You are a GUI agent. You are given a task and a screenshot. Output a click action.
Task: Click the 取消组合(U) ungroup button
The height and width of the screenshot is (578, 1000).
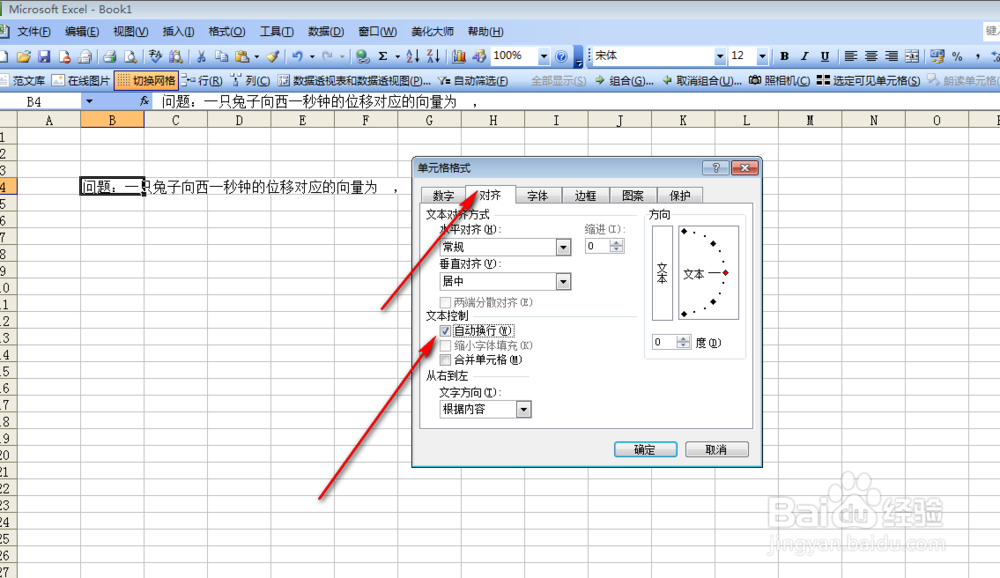pyautogui.click(x=702, y=81)
